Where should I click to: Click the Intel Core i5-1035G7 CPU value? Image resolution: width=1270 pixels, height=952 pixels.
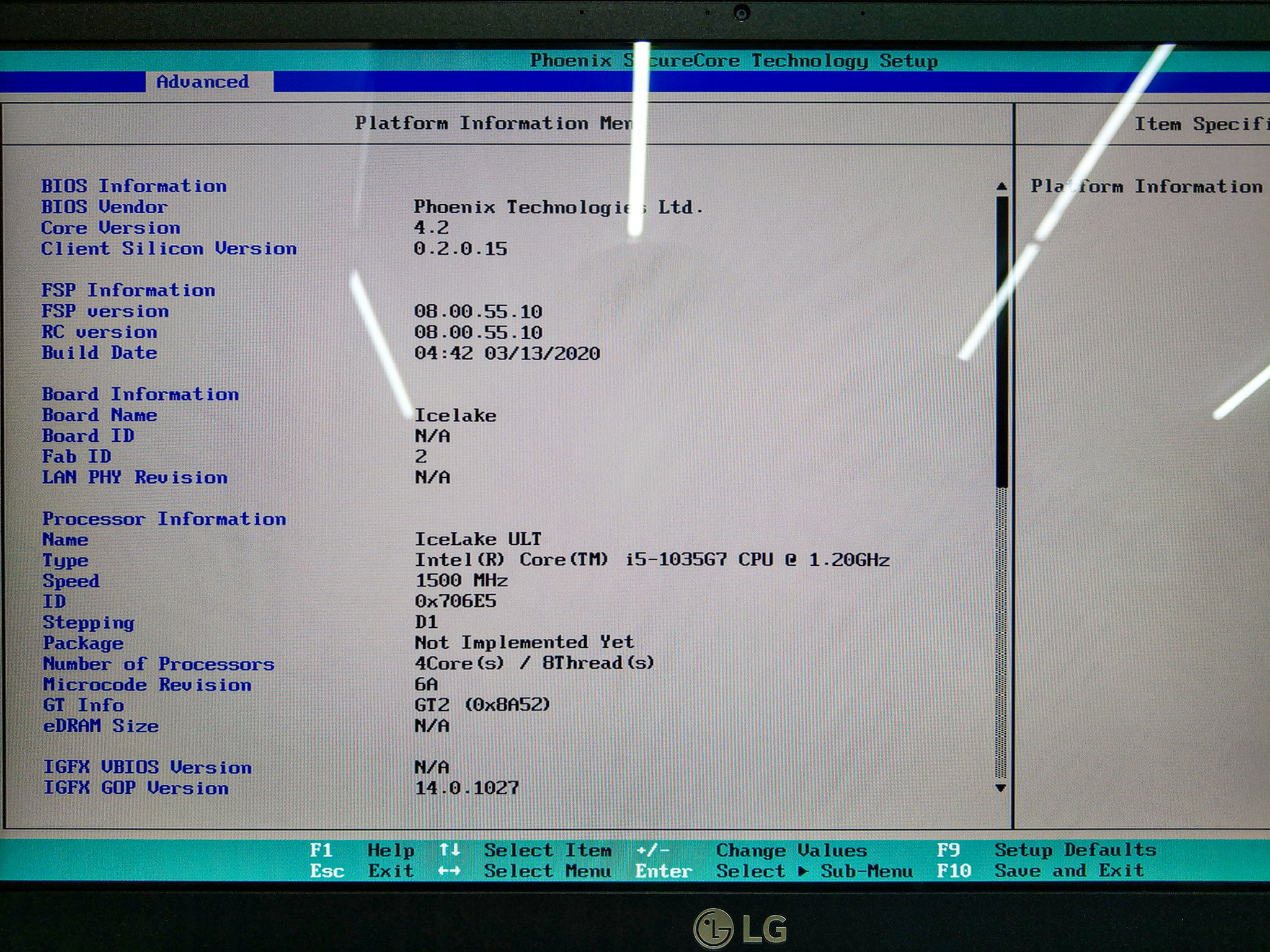click(652, 560)
